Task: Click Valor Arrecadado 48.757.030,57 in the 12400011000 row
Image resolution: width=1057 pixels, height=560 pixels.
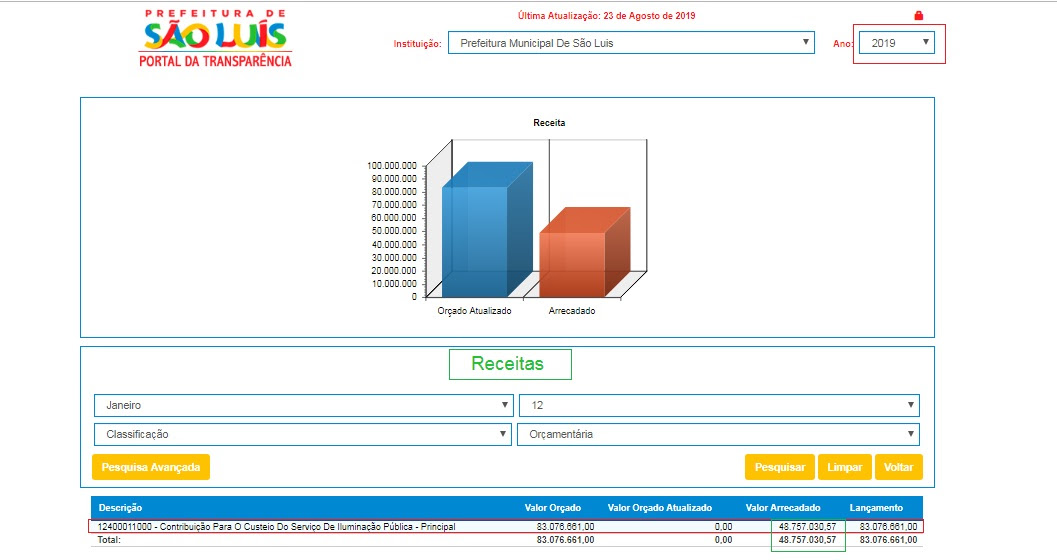Action: [807, 526]
